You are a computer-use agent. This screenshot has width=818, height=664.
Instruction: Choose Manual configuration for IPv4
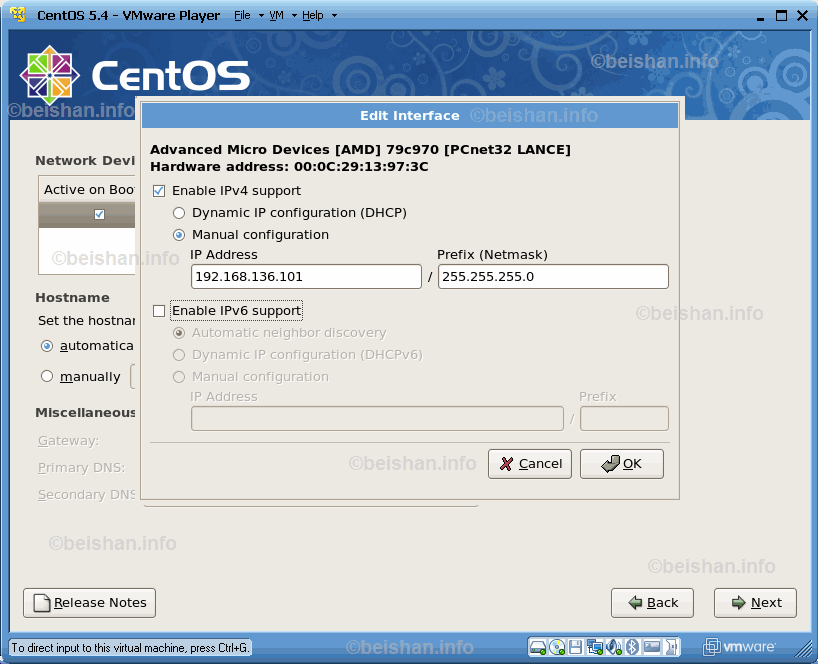click(179, 235)
